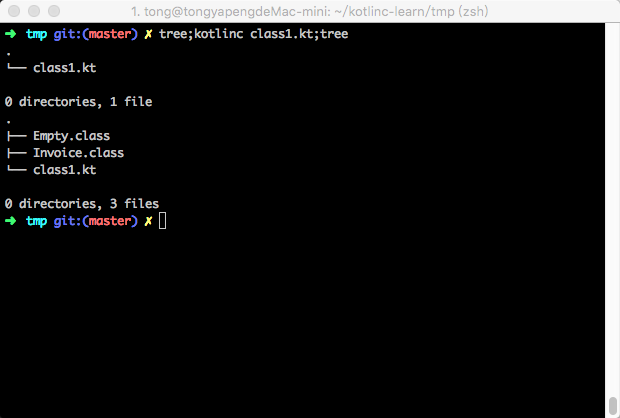Click the "0 directories, 3 files" summary line

[82, 204]
